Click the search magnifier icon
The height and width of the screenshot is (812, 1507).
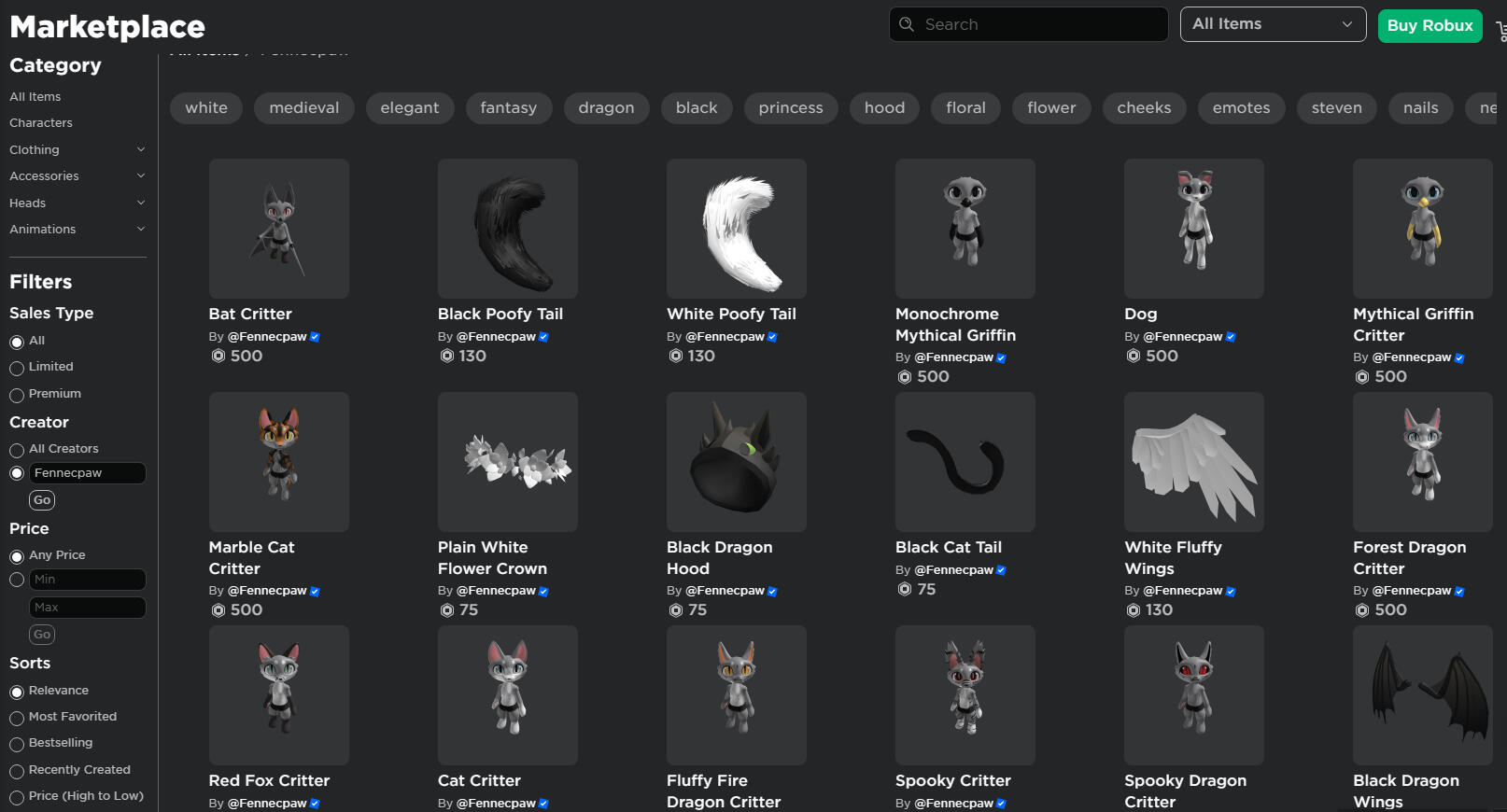tap(906, 24)
